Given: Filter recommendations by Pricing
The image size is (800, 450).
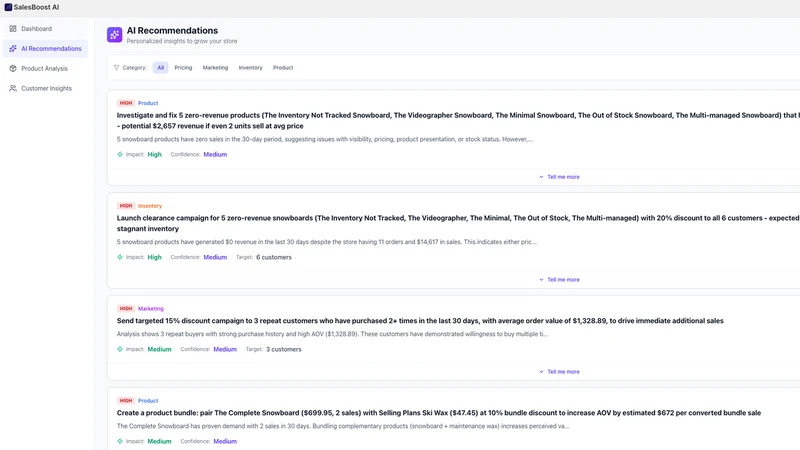Looking at the screenshot, I should [183, 67].
